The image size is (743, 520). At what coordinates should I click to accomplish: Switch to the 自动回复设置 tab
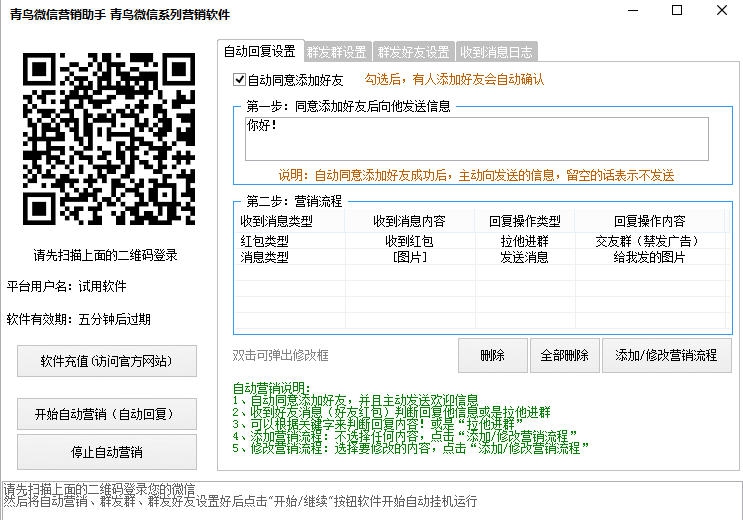click(260, 51)
